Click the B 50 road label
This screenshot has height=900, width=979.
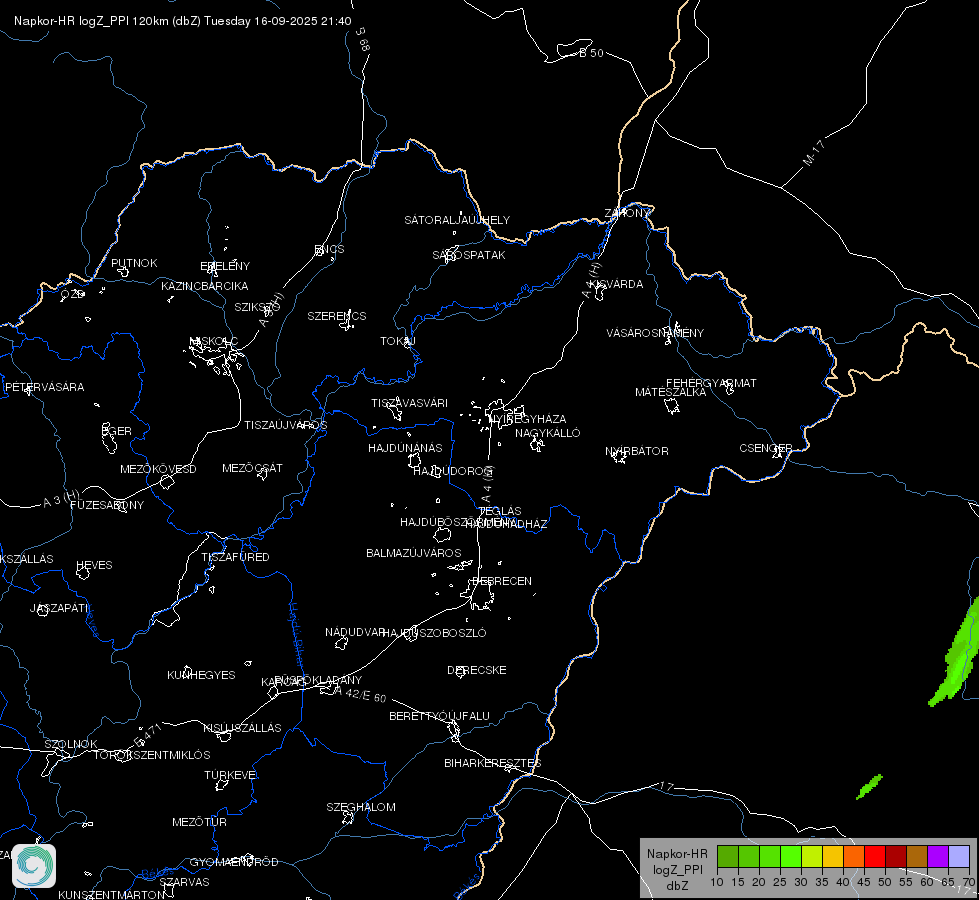click(591, 53)
